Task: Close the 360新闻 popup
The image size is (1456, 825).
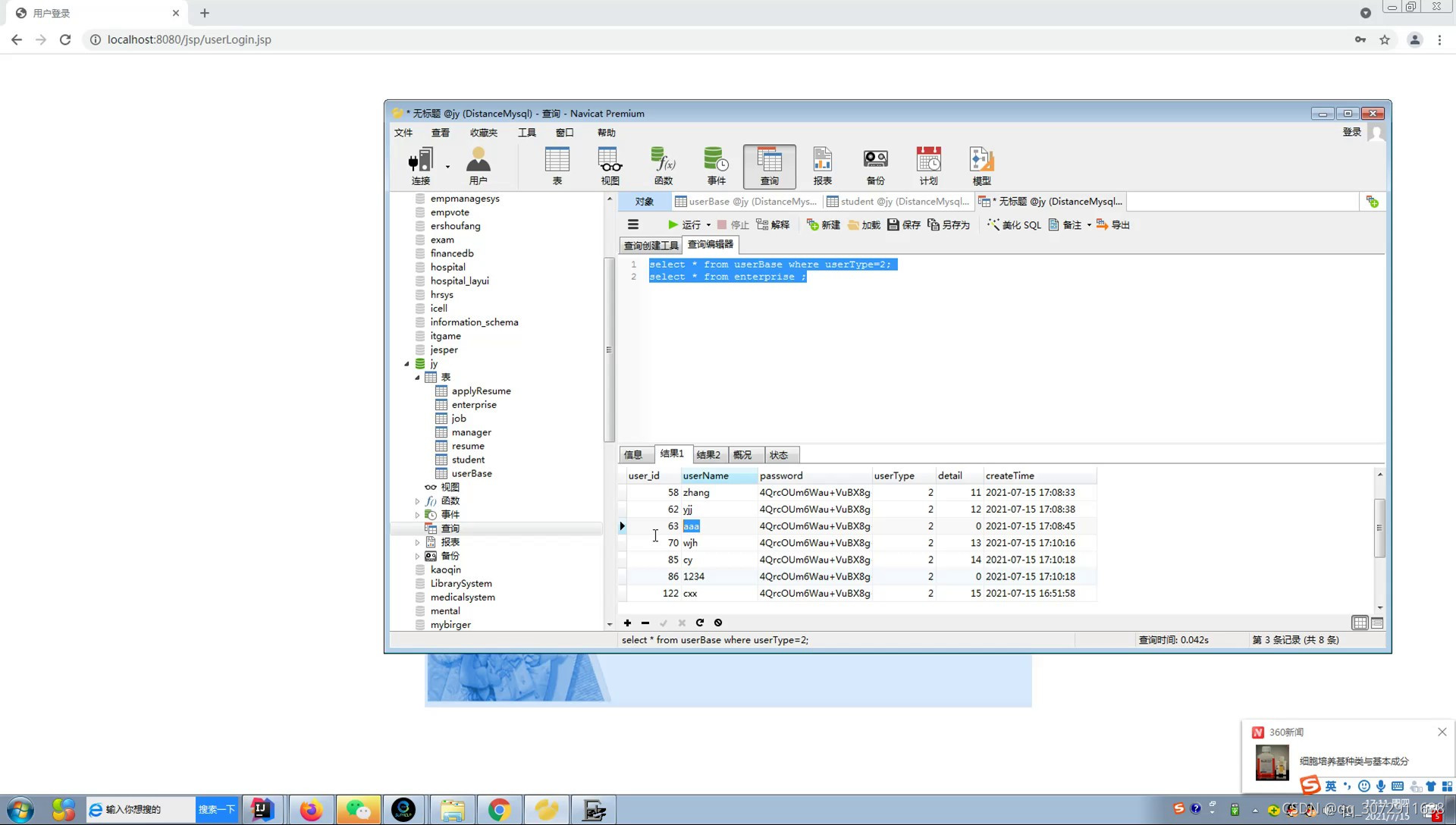Action: (x=1442, y=732)
